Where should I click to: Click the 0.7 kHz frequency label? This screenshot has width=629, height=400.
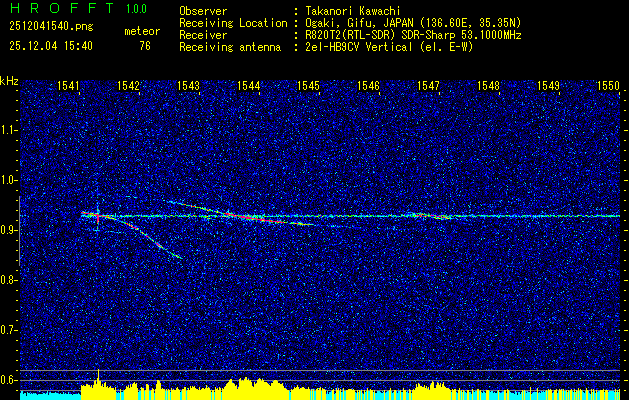click(x=8, y=330)
